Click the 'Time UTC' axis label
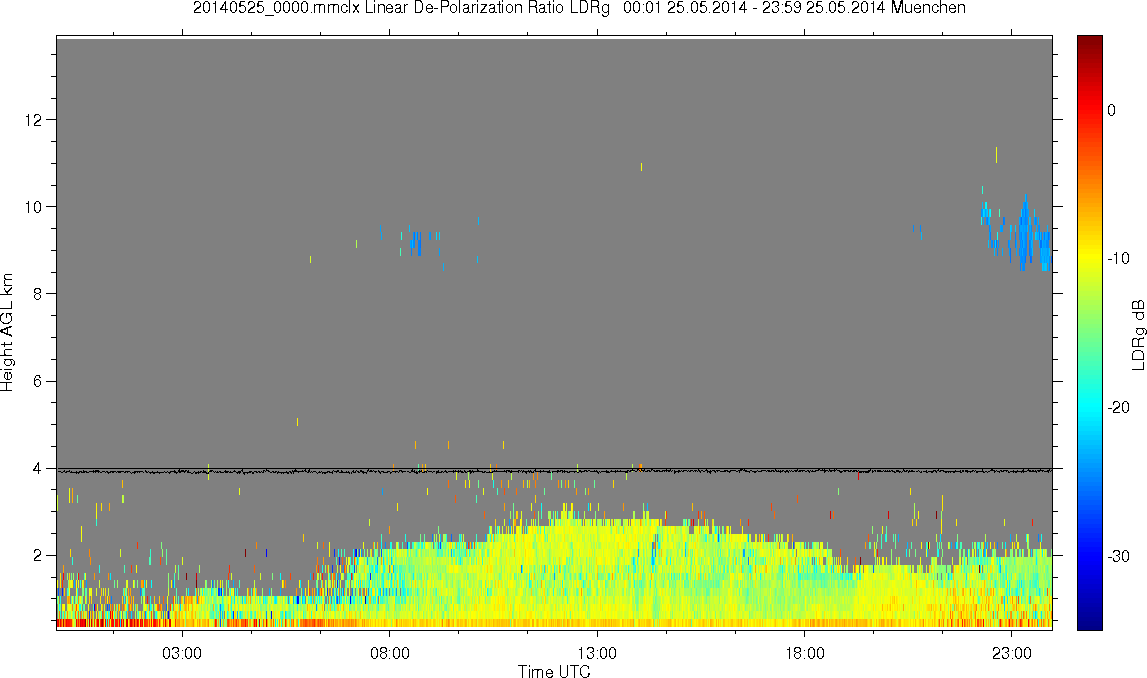 554,671
